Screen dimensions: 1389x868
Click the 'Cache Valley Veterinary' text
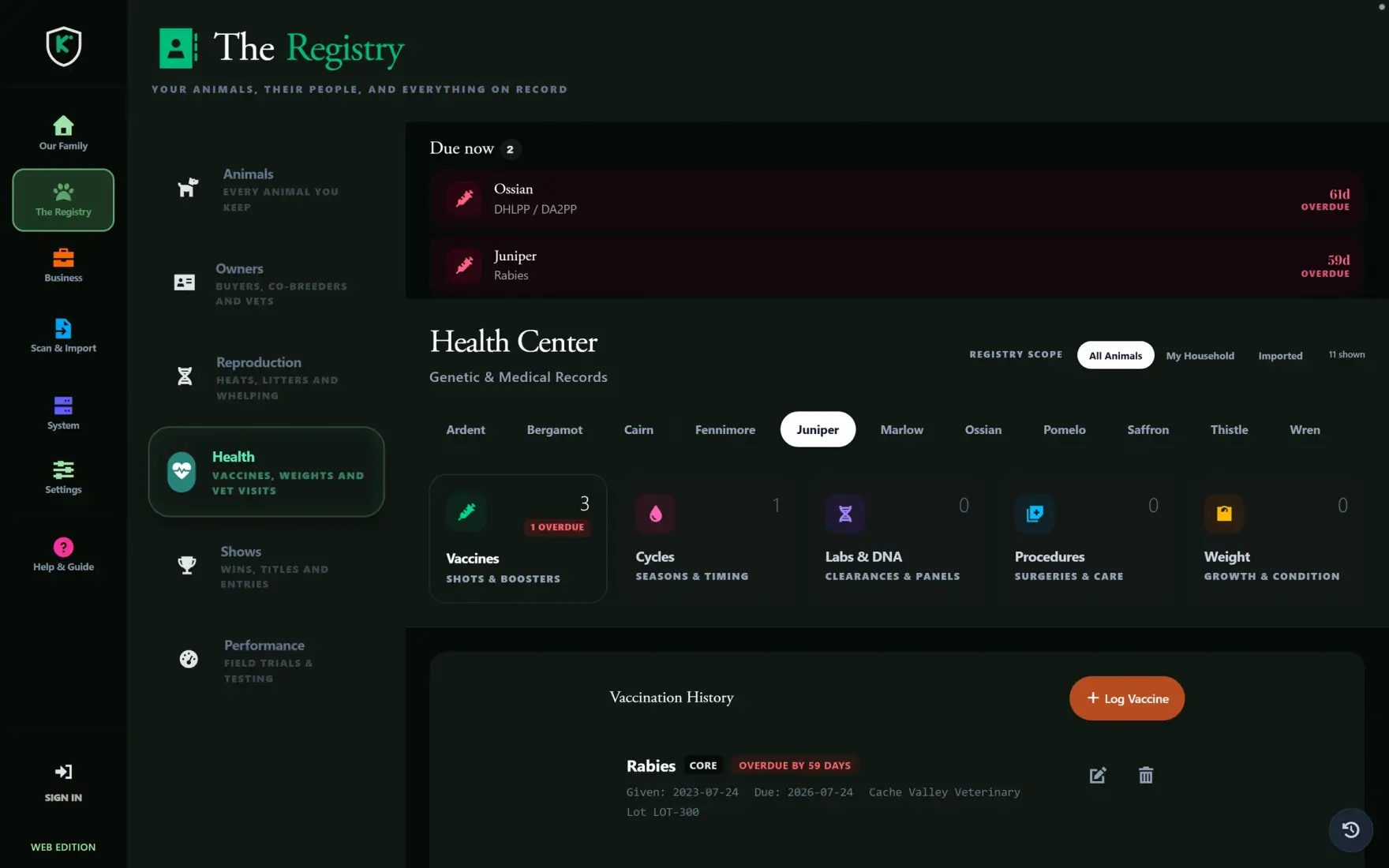944,792
